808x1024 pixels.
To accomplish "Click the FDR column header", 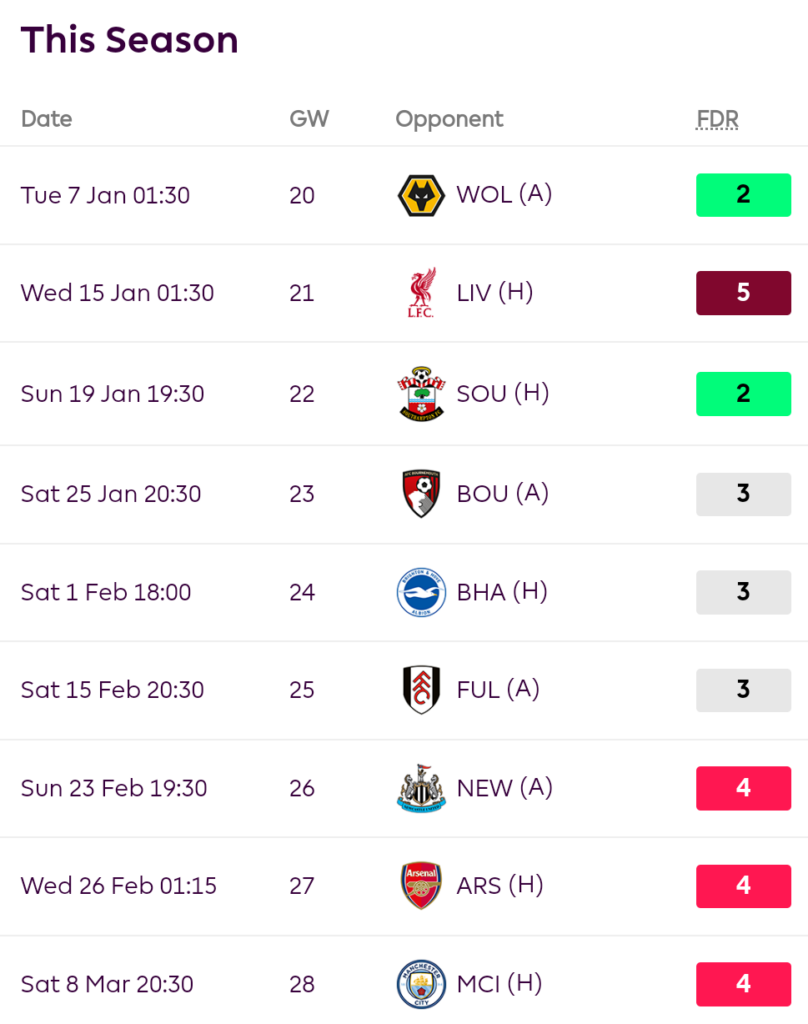I will [x=717, y=120].
